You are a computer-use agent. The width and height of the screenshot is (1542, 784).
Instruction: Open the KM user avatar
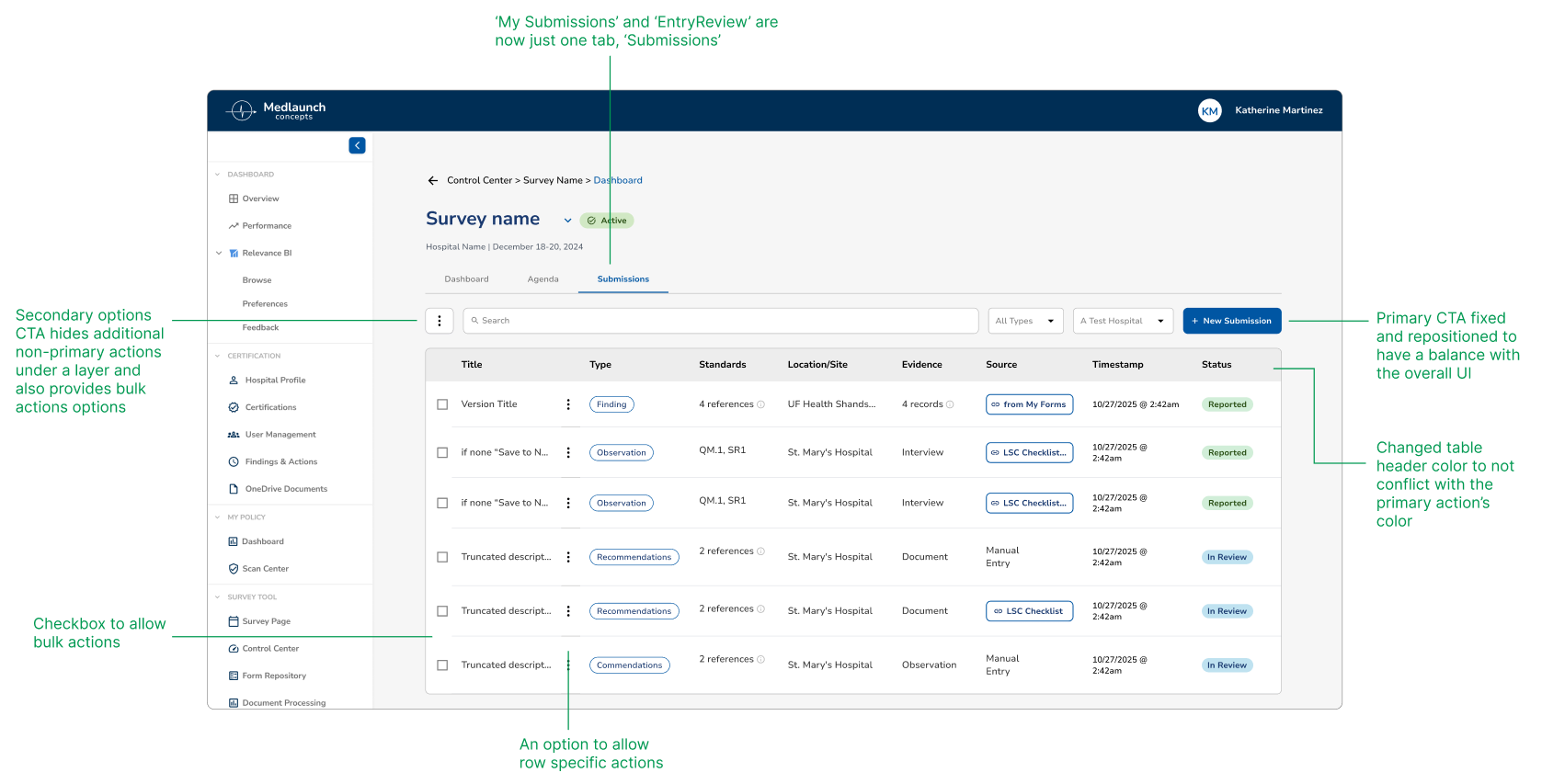pyautogui.click(x=1209, y=110)
